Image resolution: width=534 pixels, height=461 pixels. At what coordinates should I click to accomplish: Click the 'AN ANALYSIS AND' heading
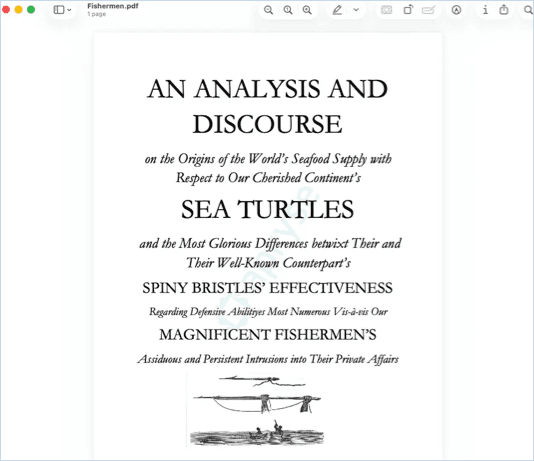pos(267,89)
